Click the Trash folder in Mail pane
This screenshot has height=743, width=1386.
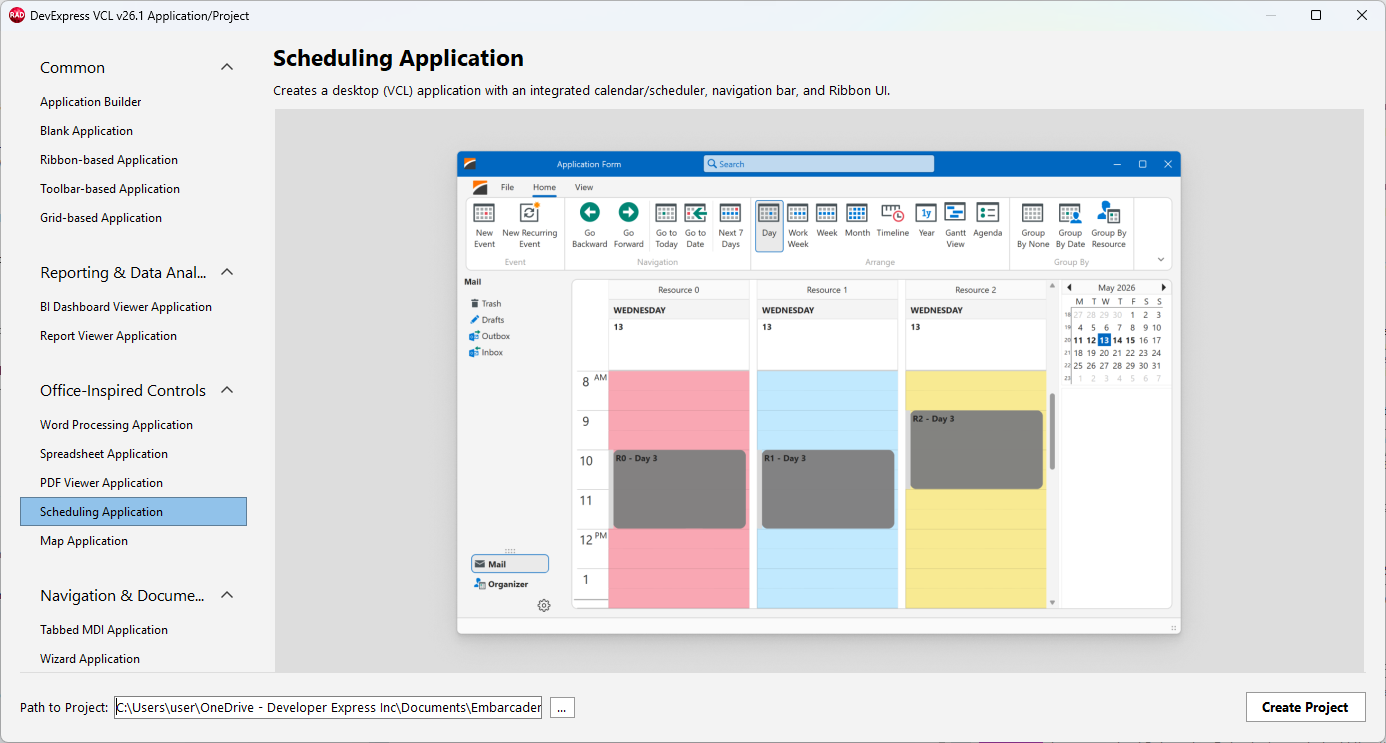coord(485,304)
